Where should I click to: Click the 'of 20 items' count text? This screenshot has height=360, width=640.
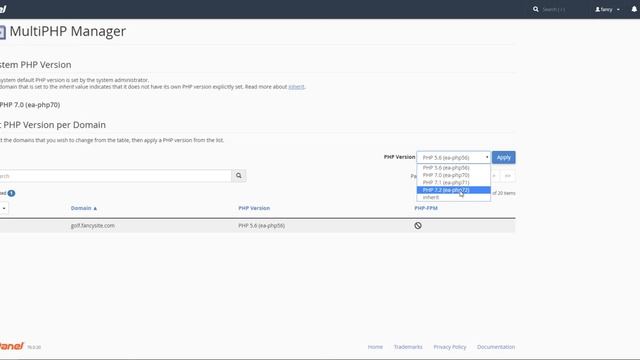point(504,193)
